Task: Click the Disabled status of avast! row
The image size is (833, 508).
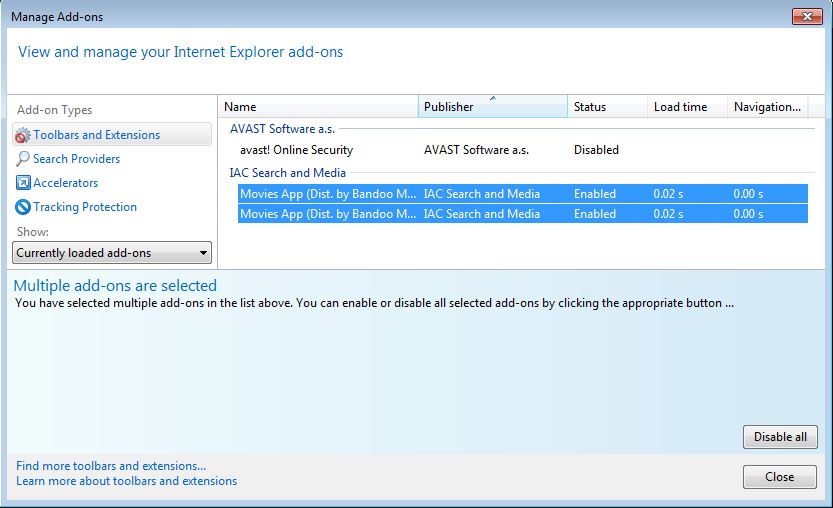Action: (596, 150)
